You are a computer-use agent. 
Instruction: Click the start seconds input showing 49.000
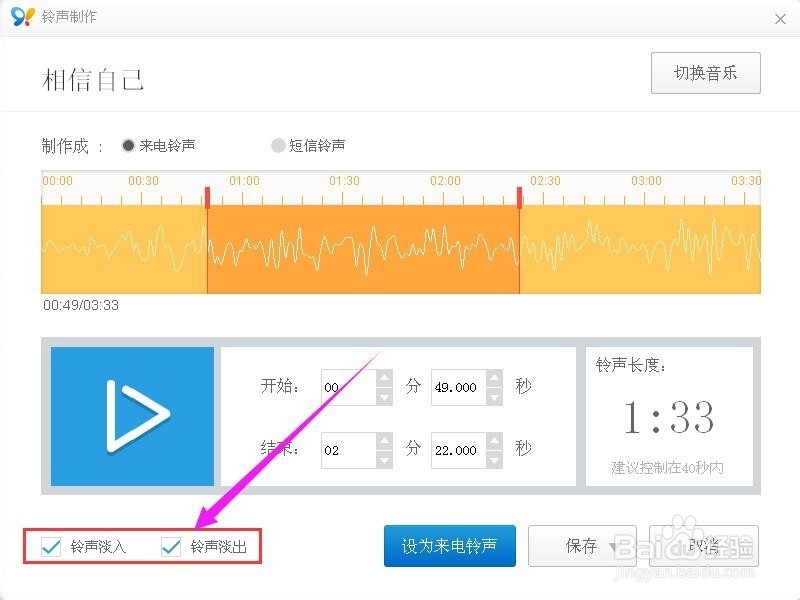(x=460, y=387)
